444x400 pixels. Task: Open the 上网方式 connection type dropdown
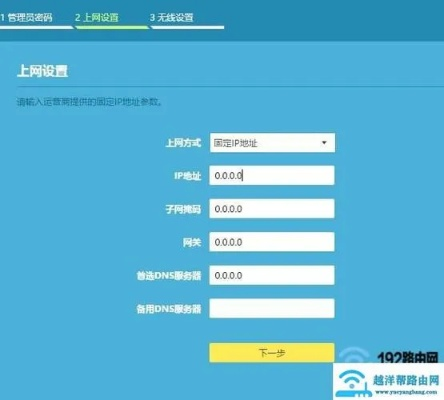(x=272, y=143)
